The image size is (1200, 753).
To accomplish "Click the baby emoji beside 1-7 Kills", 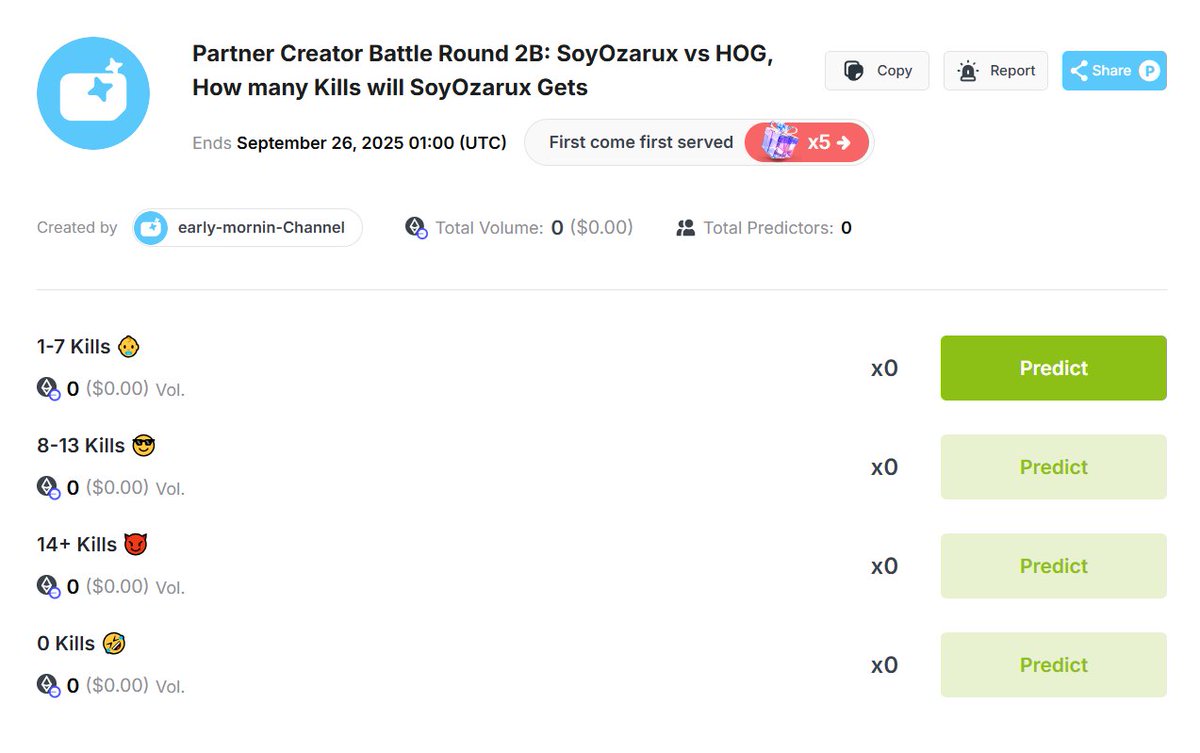I will pyautogui.click(x=128, y=347).
